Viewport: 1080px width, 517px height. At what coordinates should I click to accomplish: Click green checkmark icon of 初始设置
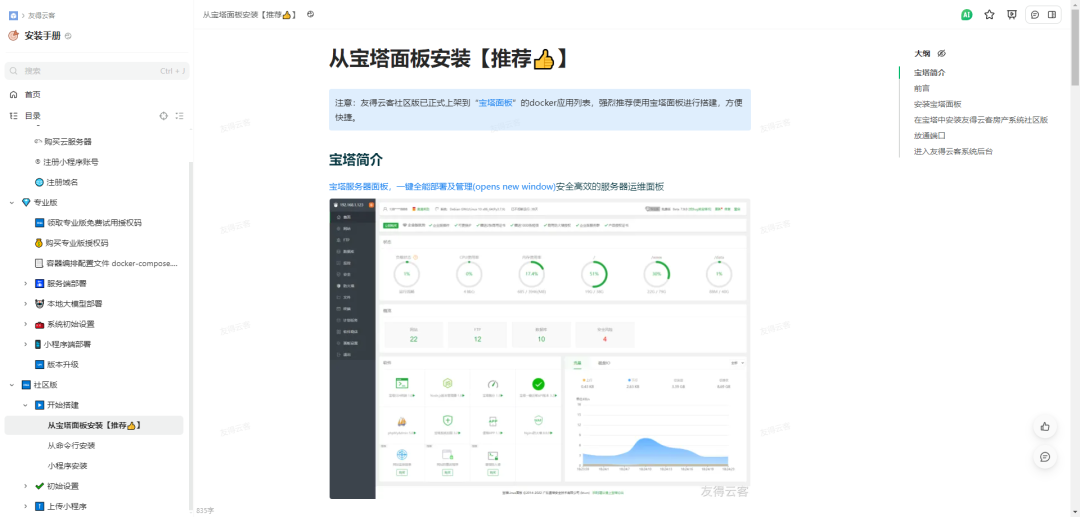pyautogui.click(x=39, y=486)
